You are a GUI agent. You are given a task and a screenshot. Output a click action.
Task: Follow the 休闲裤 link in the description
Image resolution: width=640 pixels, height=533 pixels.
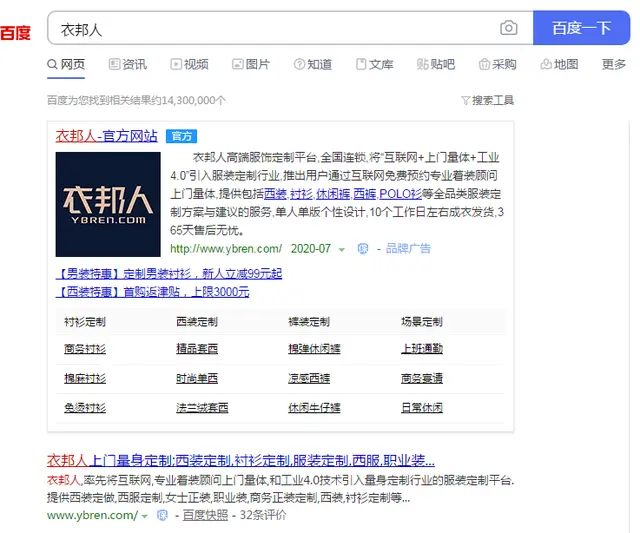click(333, 193)
